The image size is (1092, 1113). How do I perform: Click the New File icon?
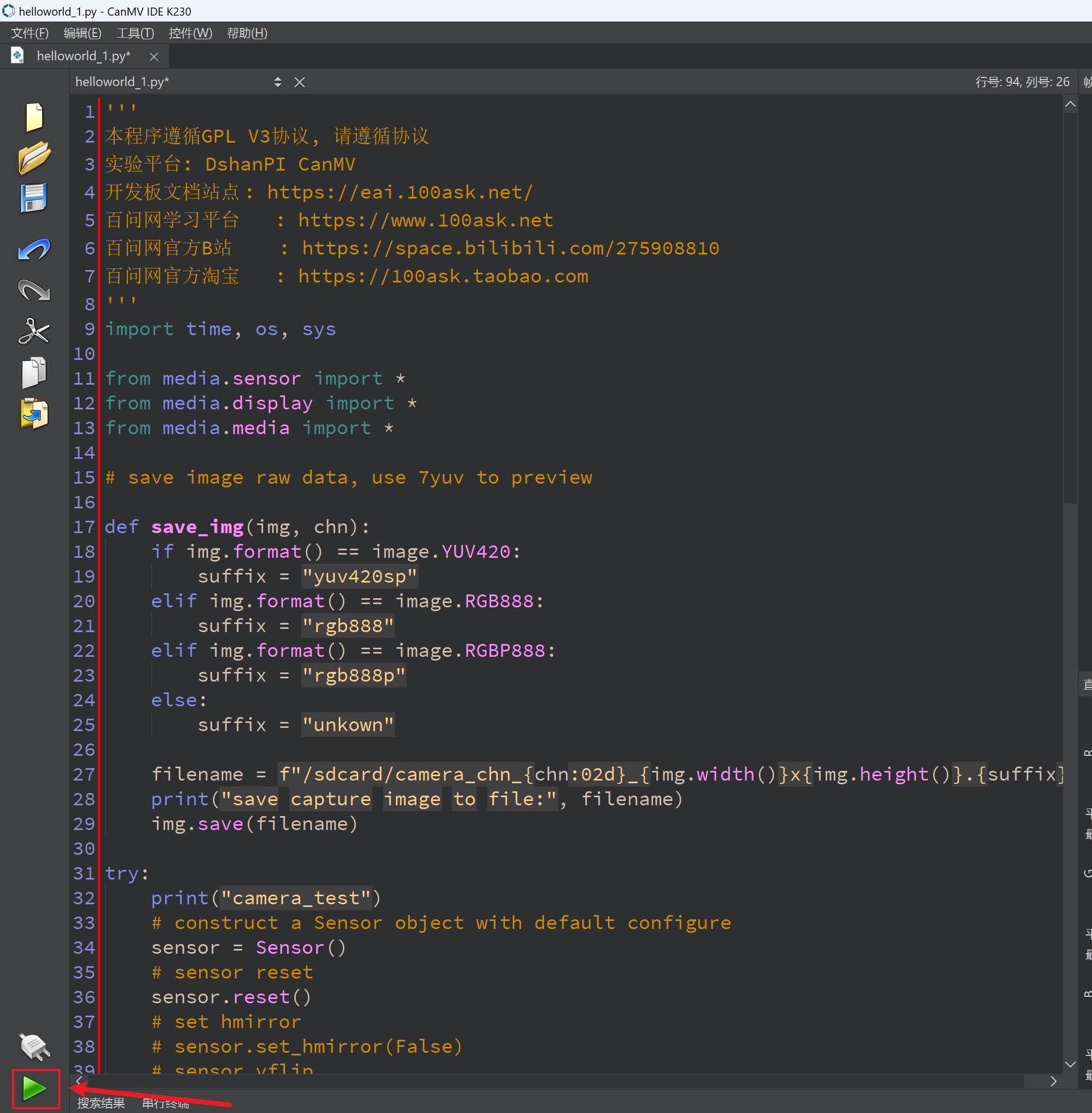[34, 117]
